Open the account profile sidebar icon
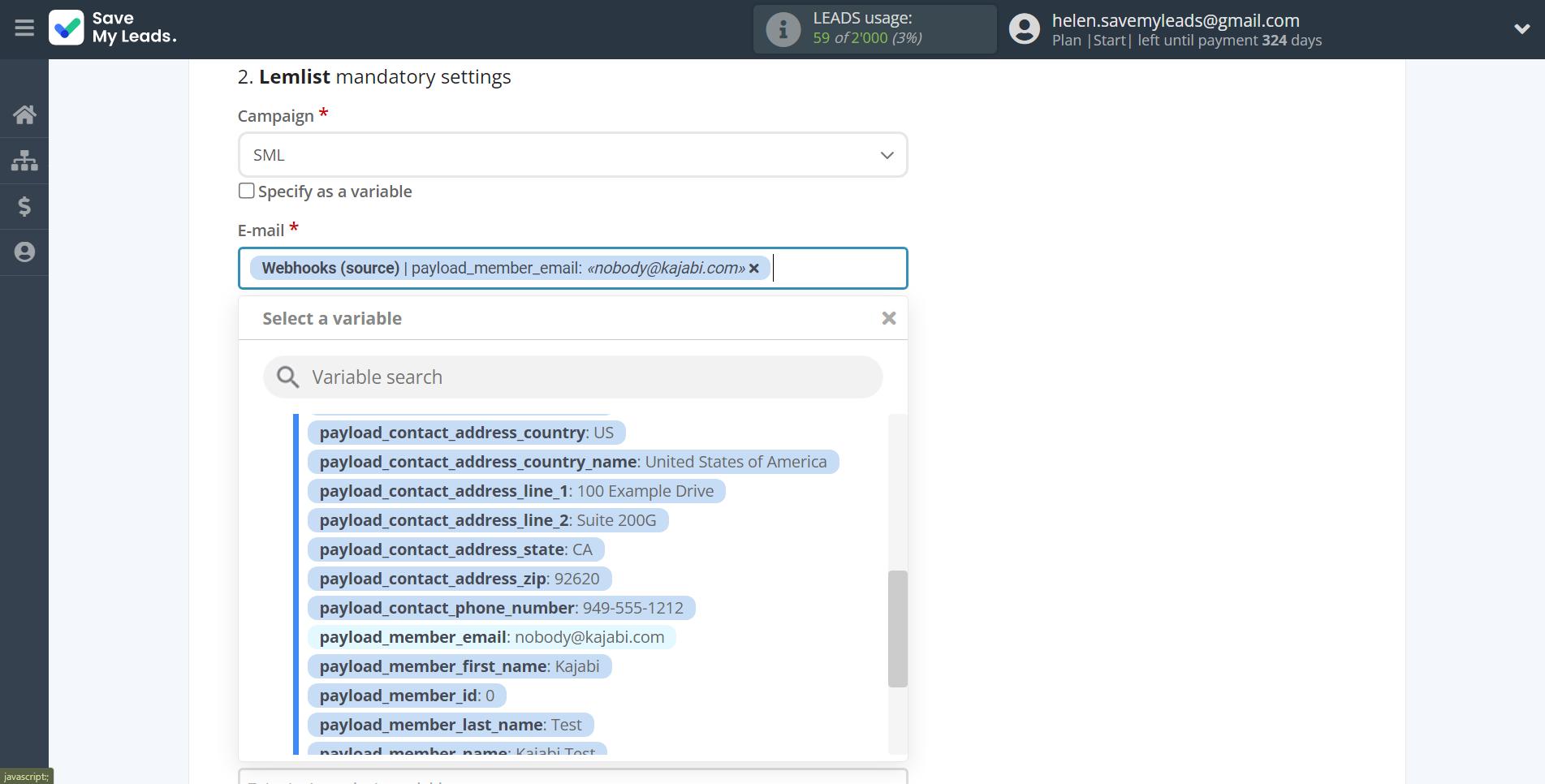Viewport: 1545px width, 784px height. click(x=24, y=252)
